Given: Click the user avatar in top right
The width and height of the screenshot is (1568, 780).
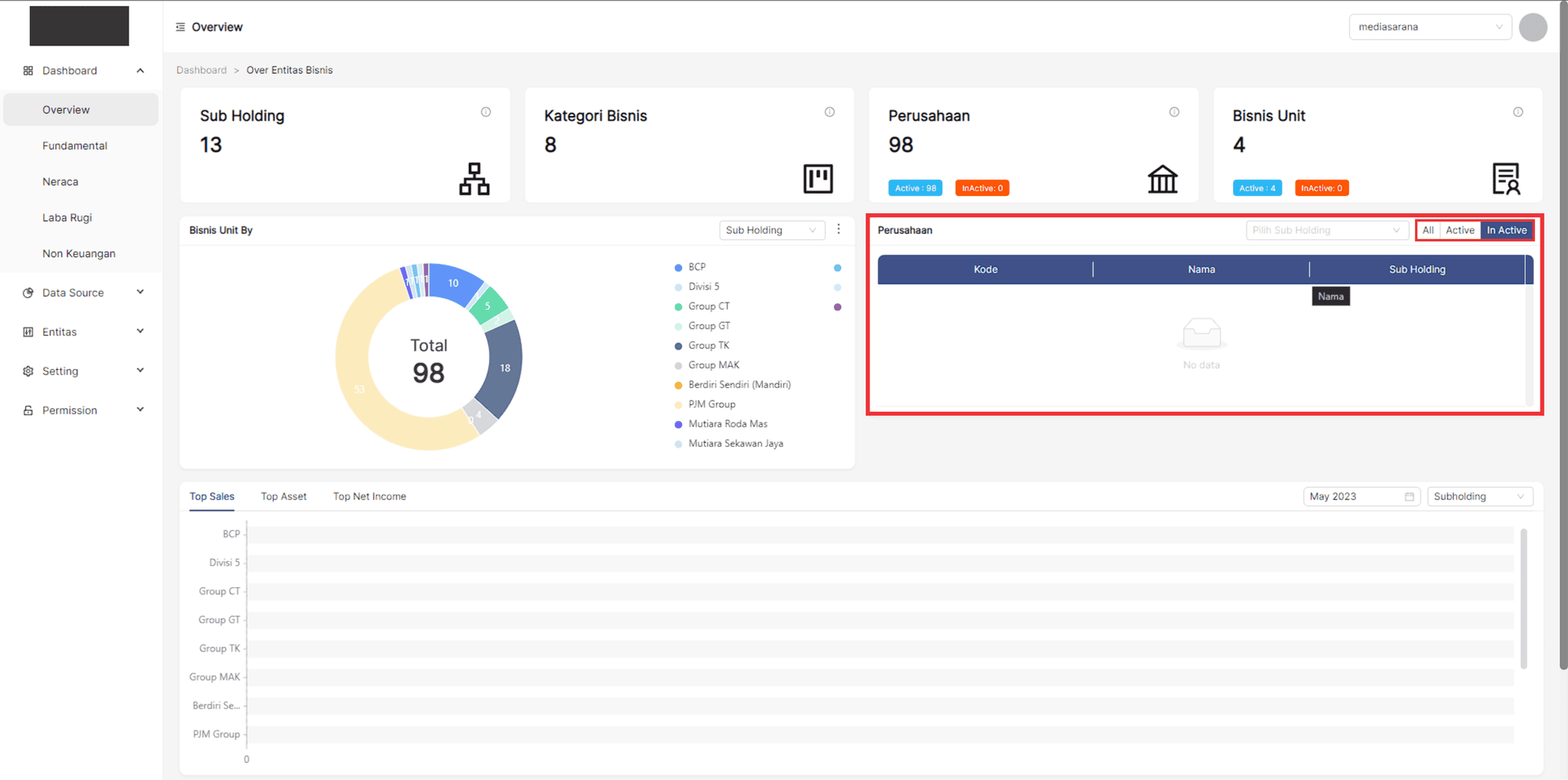Looking at the screenshot, I should (x=1532, y=27).
